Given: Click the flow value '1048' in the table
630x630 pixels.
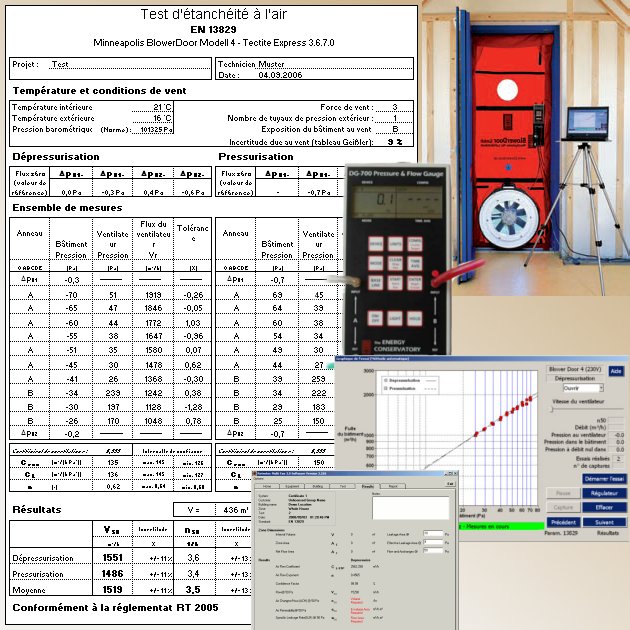Looking at the screenshot, I should (153, 421).
